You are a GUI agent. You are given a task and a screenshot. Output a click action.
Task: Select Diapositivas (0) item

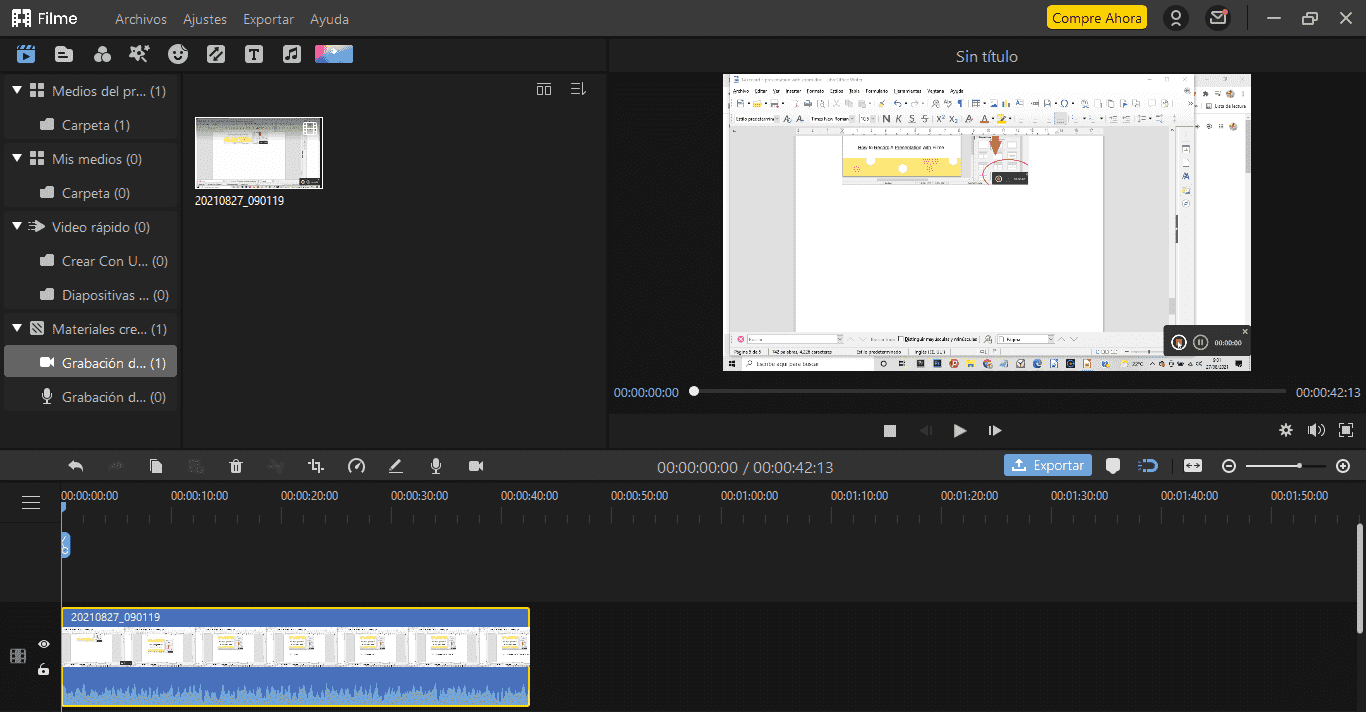pos(90,295)
